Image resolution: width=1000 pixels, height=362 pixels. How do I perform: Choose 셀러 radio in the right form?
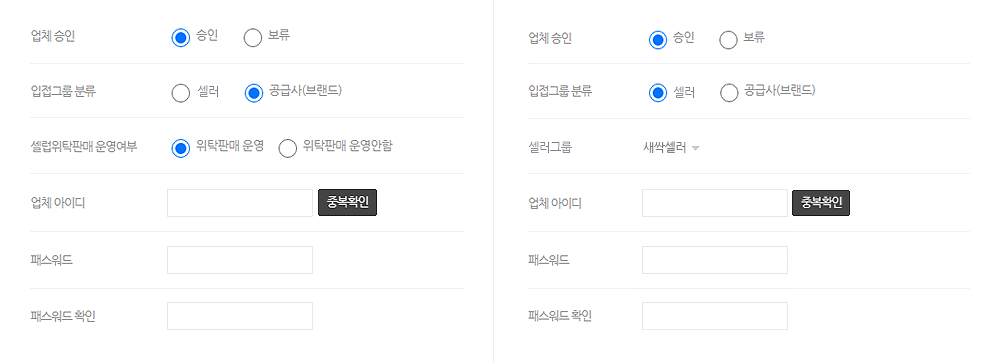658,93
